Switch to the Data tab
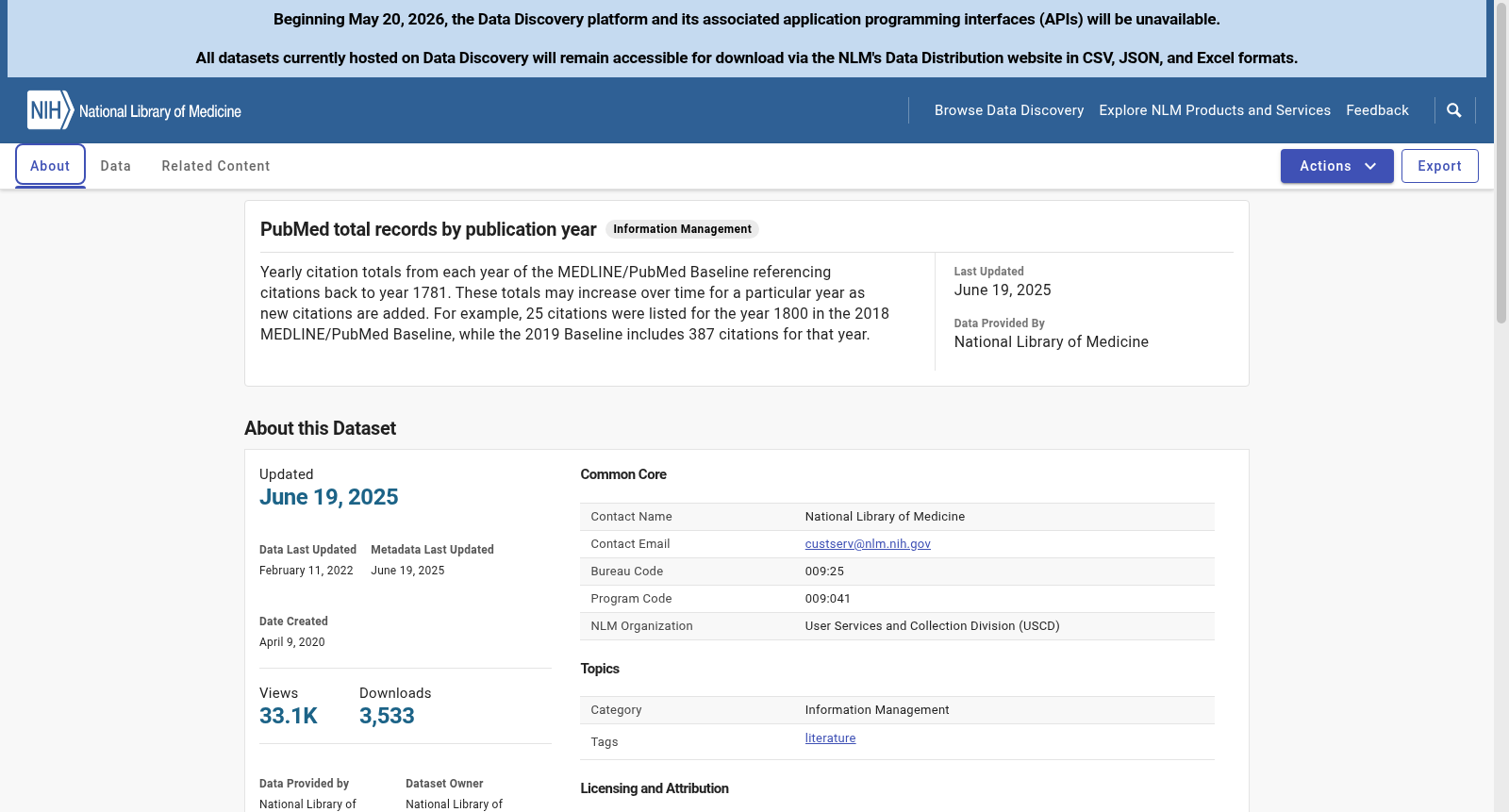The height and width of the screenshot is (812, 1509). point(116,166)
